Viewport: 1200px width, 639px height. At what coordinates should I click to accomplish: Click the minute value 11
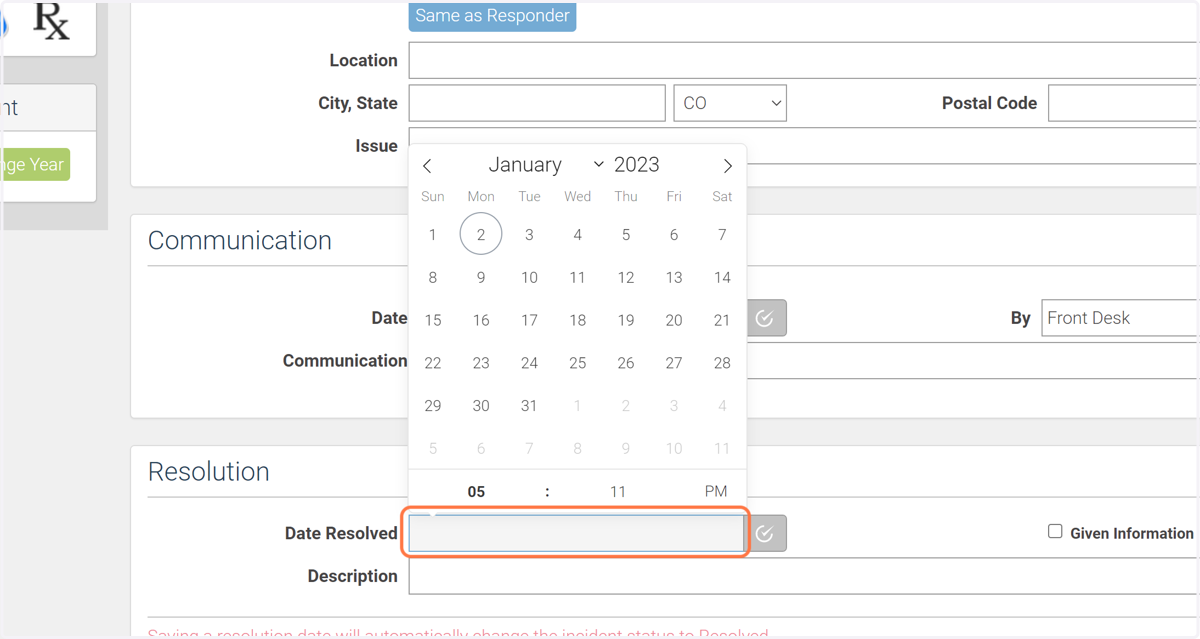tap(618, 491)
